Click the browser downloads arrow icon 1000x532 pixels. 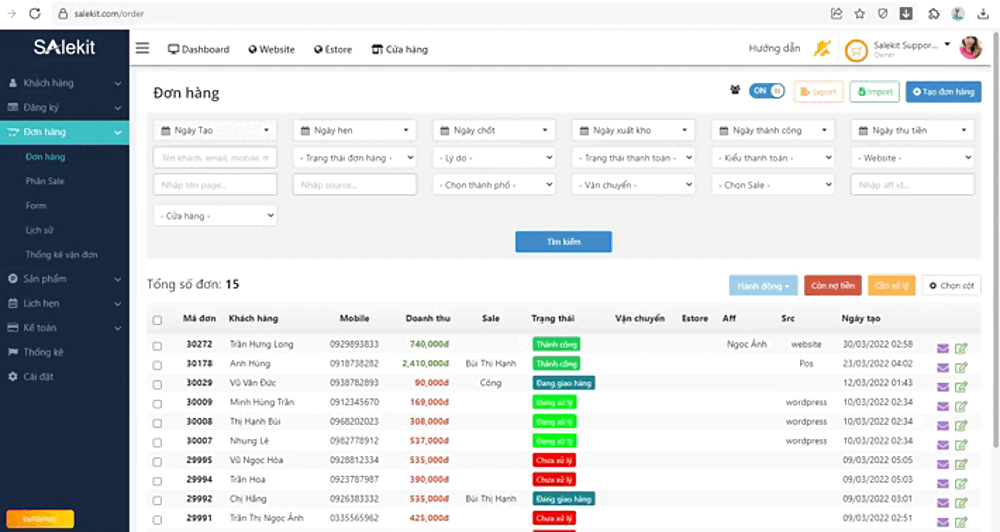983,13
